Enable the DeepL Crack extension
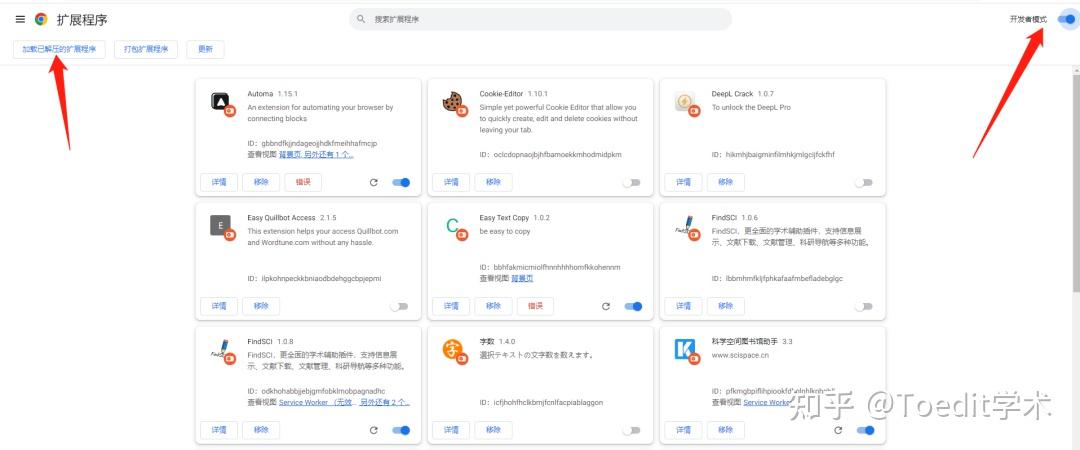 click(863, 183)
